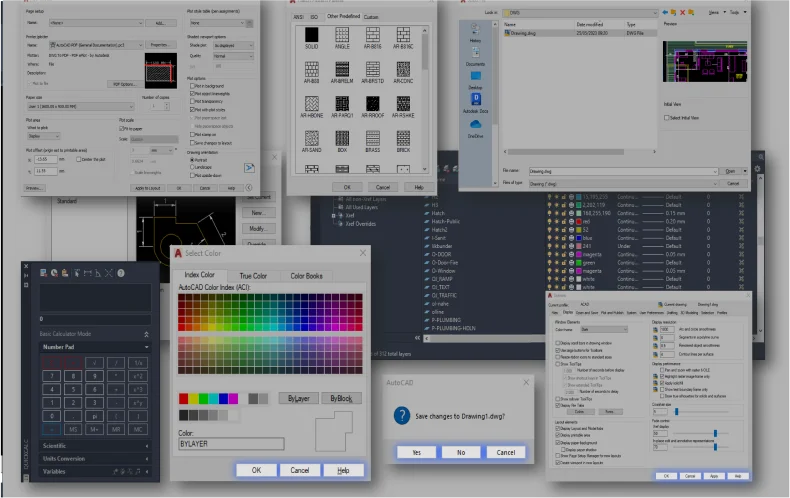
Task: Click QuickCalc Help question mark icon
Action: (121, 273)
